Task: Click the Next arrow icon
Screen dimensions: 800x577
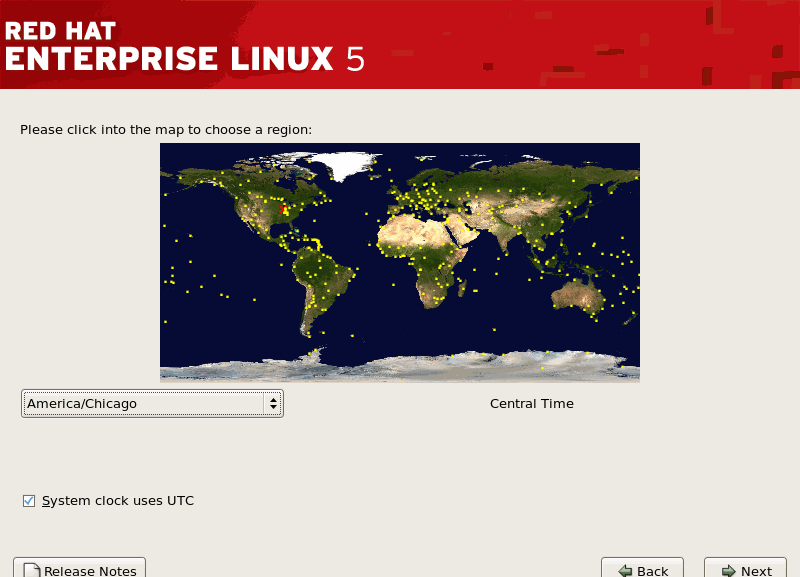Action: (728, 571)
